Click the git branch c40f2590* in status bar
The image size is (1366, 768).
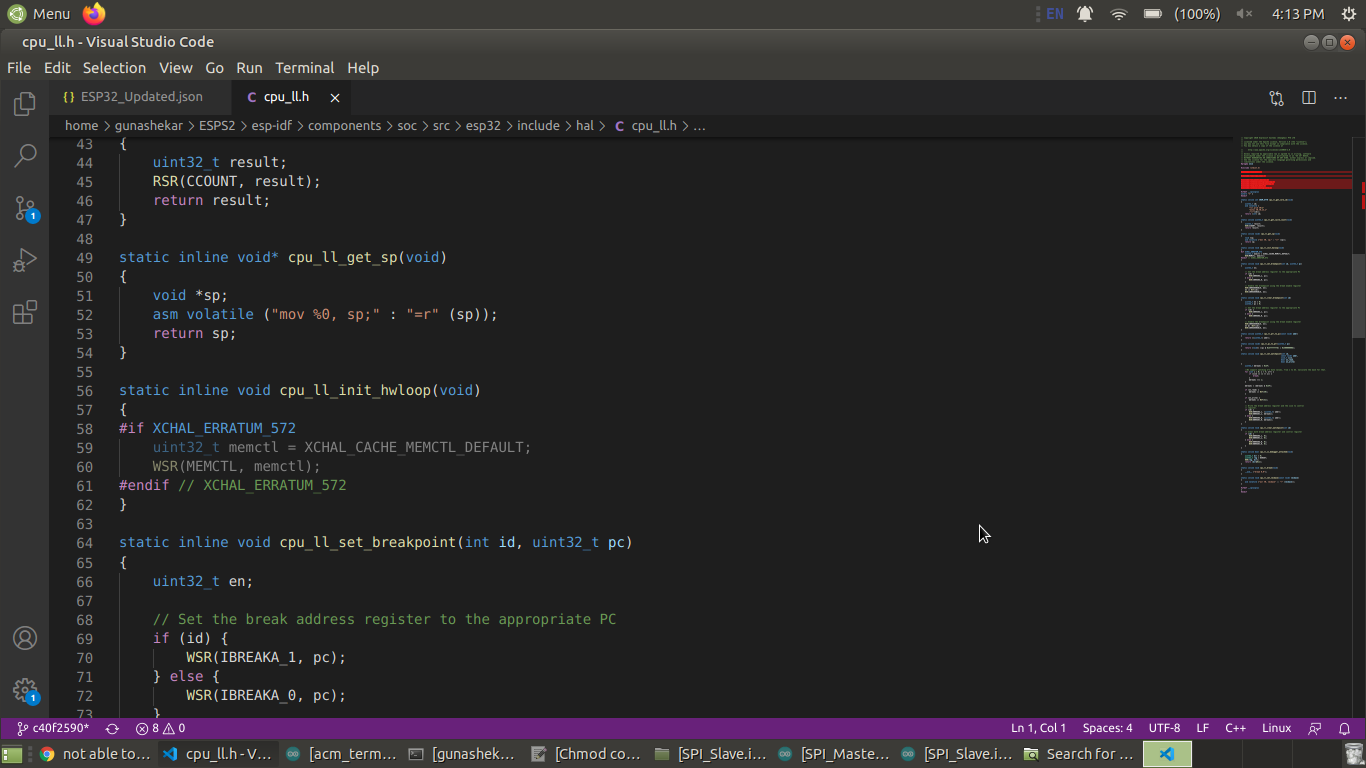point(53,729)
